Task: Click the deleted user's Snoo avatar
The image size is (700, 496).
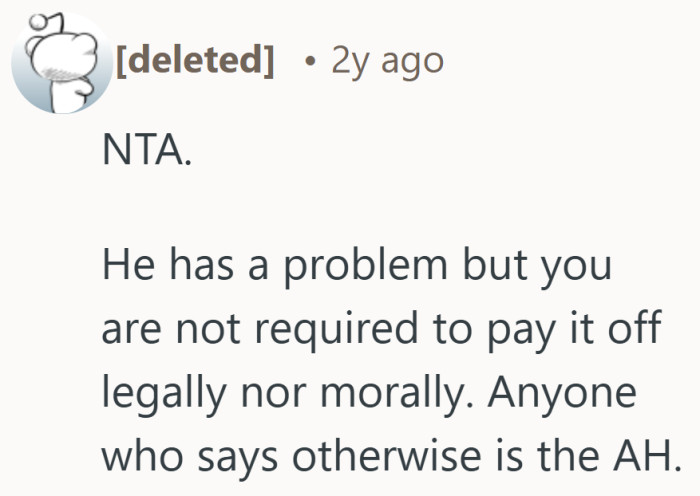Action: click(x=57, y=63)
